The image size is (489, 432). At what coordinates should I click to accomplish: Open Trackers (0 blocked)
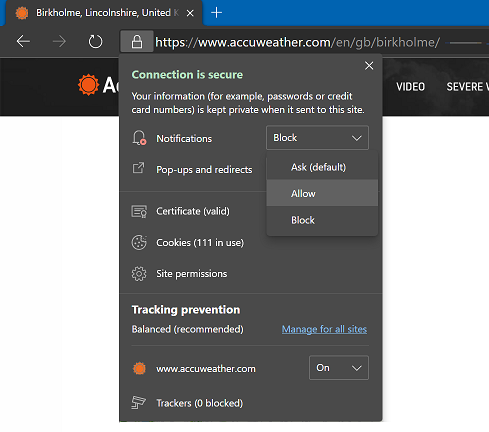(x=200, y=403)
